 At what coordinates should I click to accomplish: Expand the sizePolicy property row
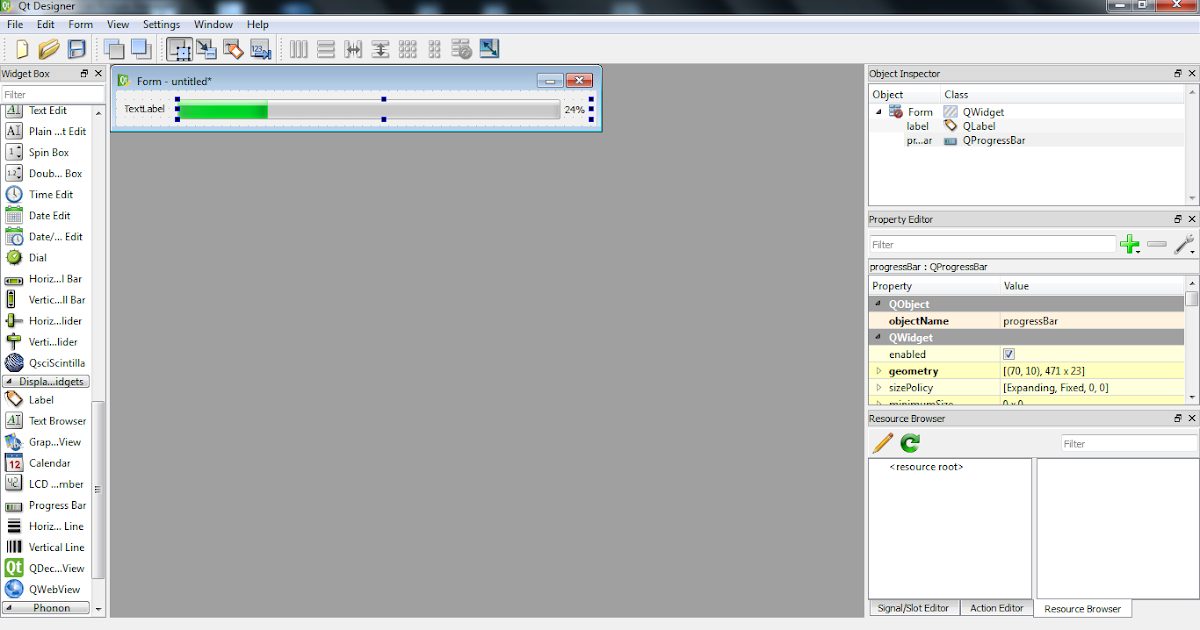point(880,387)
